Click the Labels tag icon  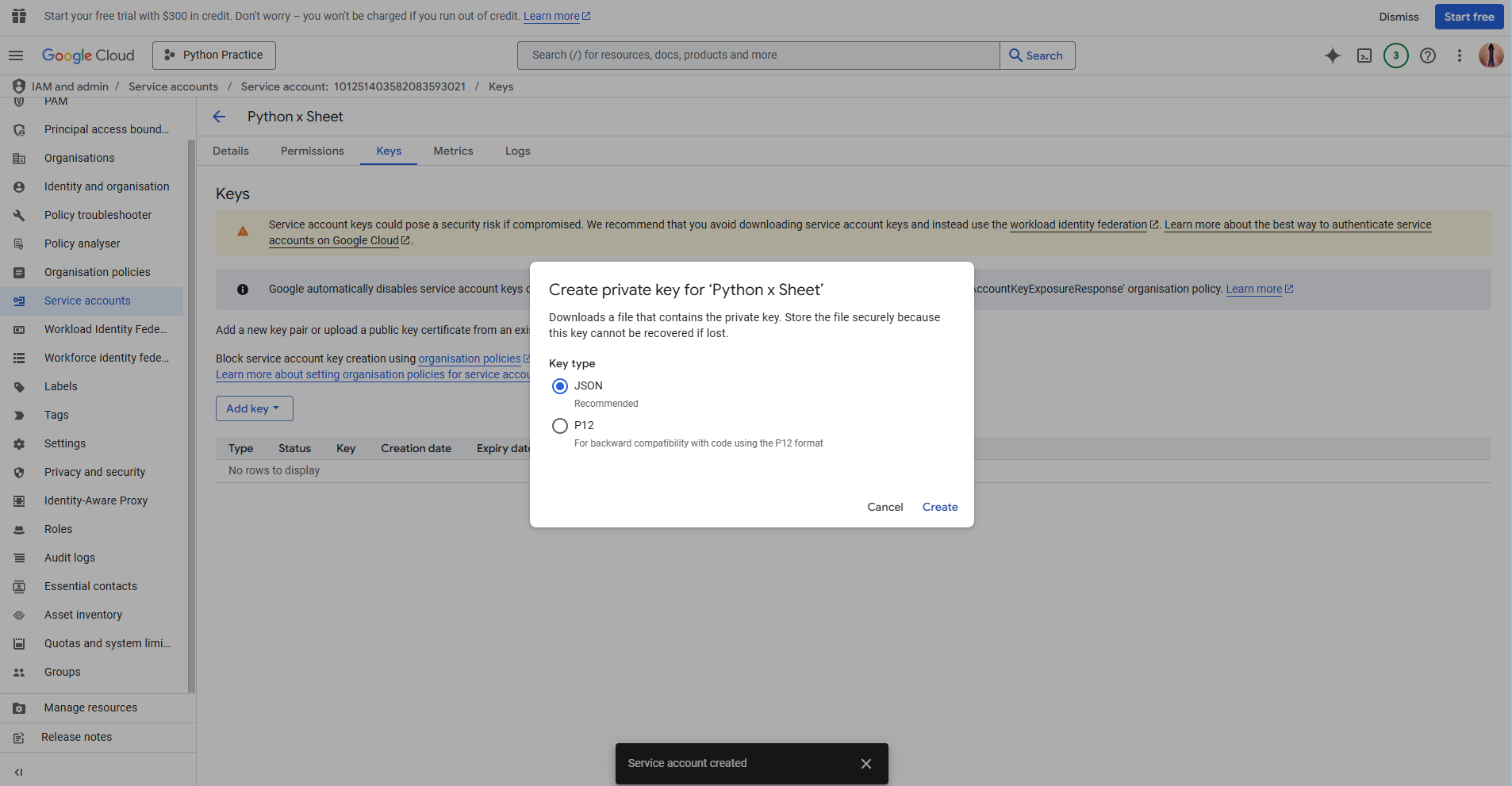[19, 386]
